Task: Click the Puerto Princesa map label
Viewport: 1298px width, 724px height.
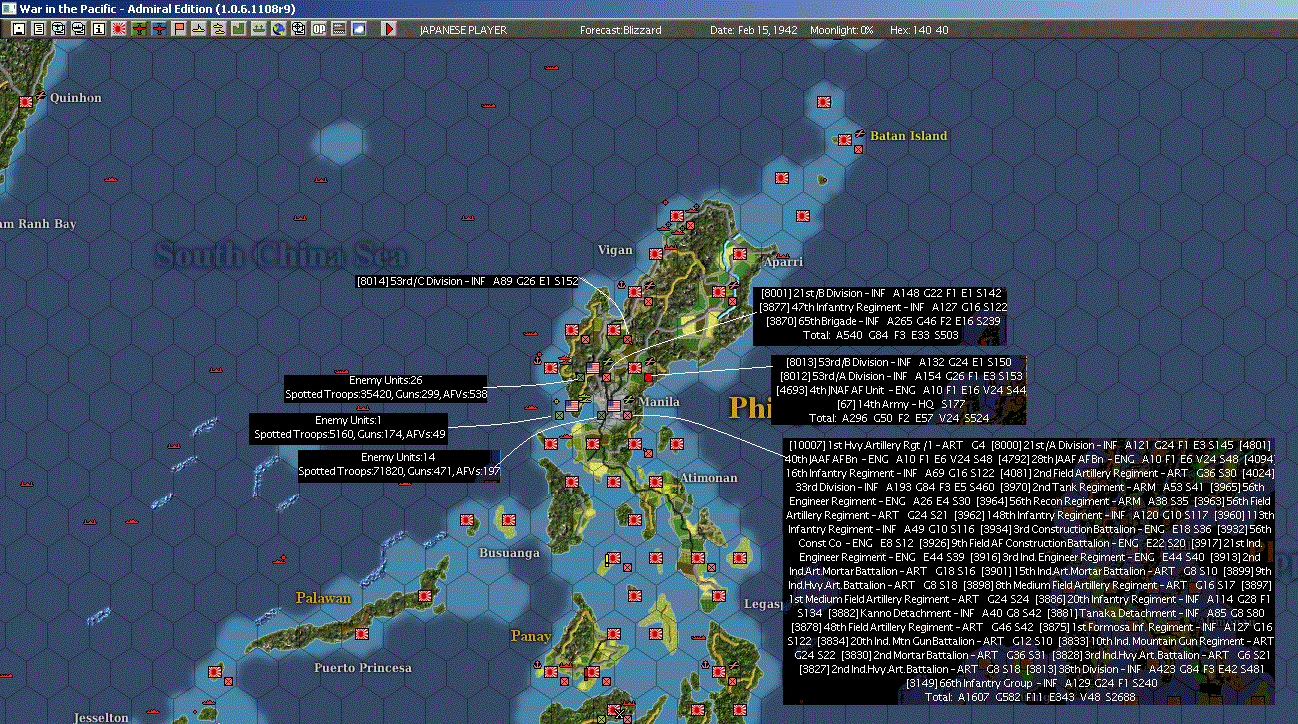Action: 363,668
